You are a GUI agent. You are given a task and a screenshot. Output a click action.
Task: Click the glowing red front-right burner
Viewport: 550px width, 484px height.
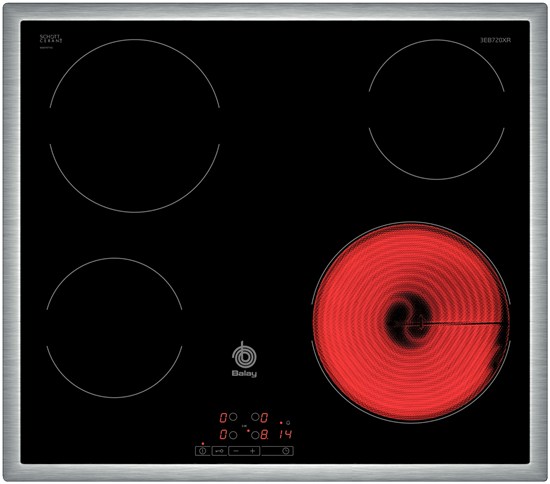click(x=411, y=322)
